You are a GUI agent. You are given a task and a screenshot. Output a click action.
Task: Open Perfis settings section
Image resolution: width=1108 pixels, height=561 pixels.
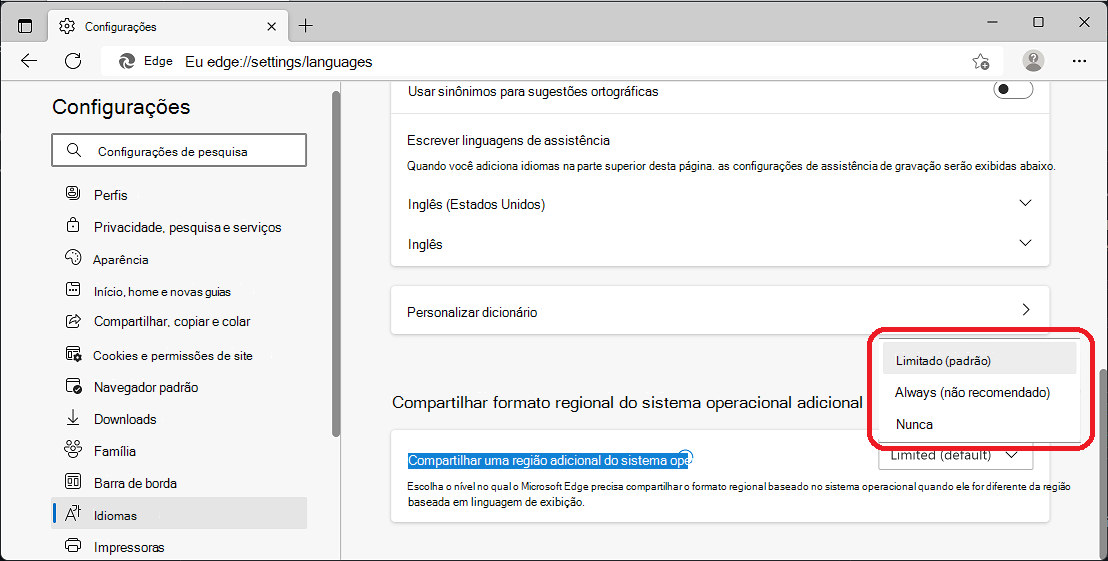pos(179,195)
